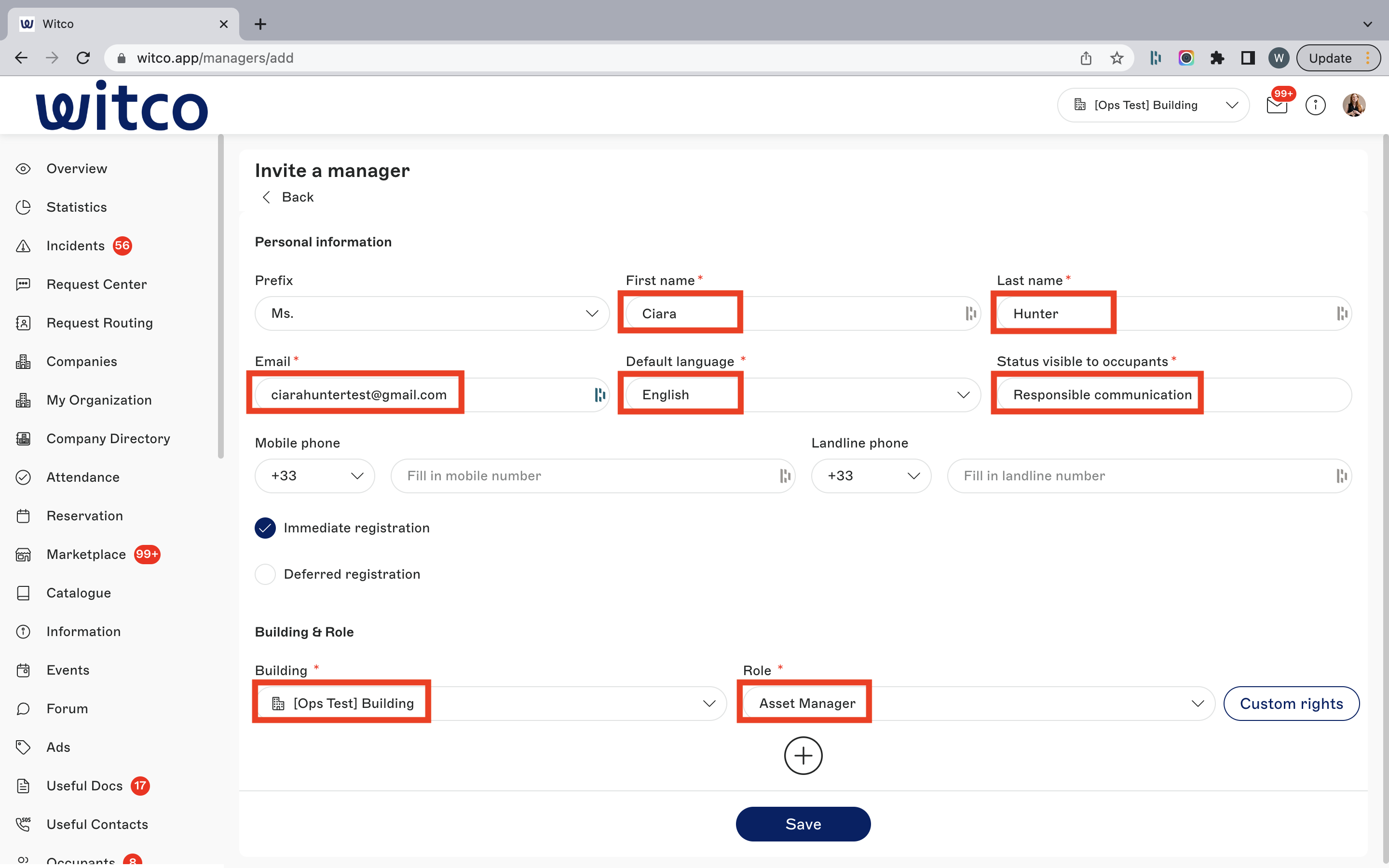Click the Chrome profile W icon
The image size is (1389, 868).
pyautogui.click(x=1278, y=58)
